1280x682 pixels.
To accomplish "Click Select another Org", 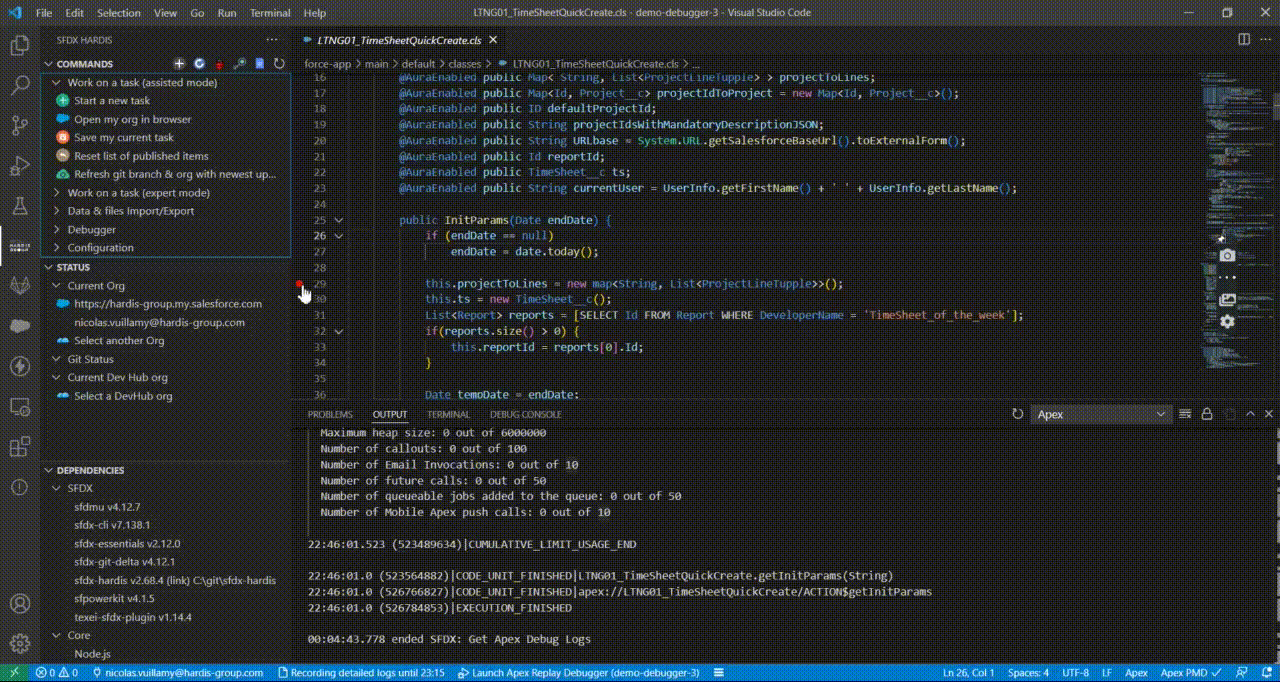I will click(x=119, y=341).
